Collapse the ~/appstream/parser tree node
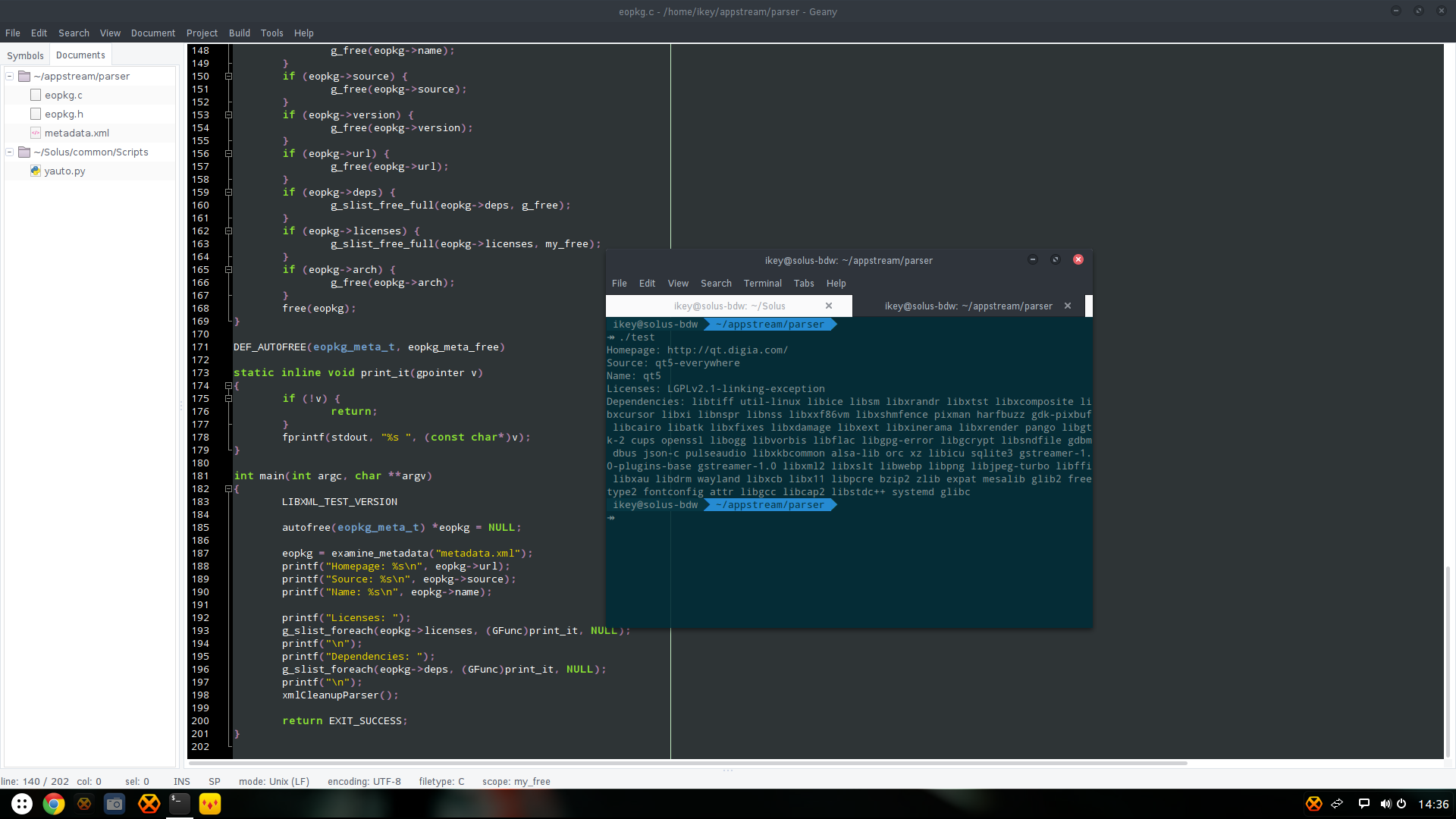Screen dimensions: 1456x819 10,76
